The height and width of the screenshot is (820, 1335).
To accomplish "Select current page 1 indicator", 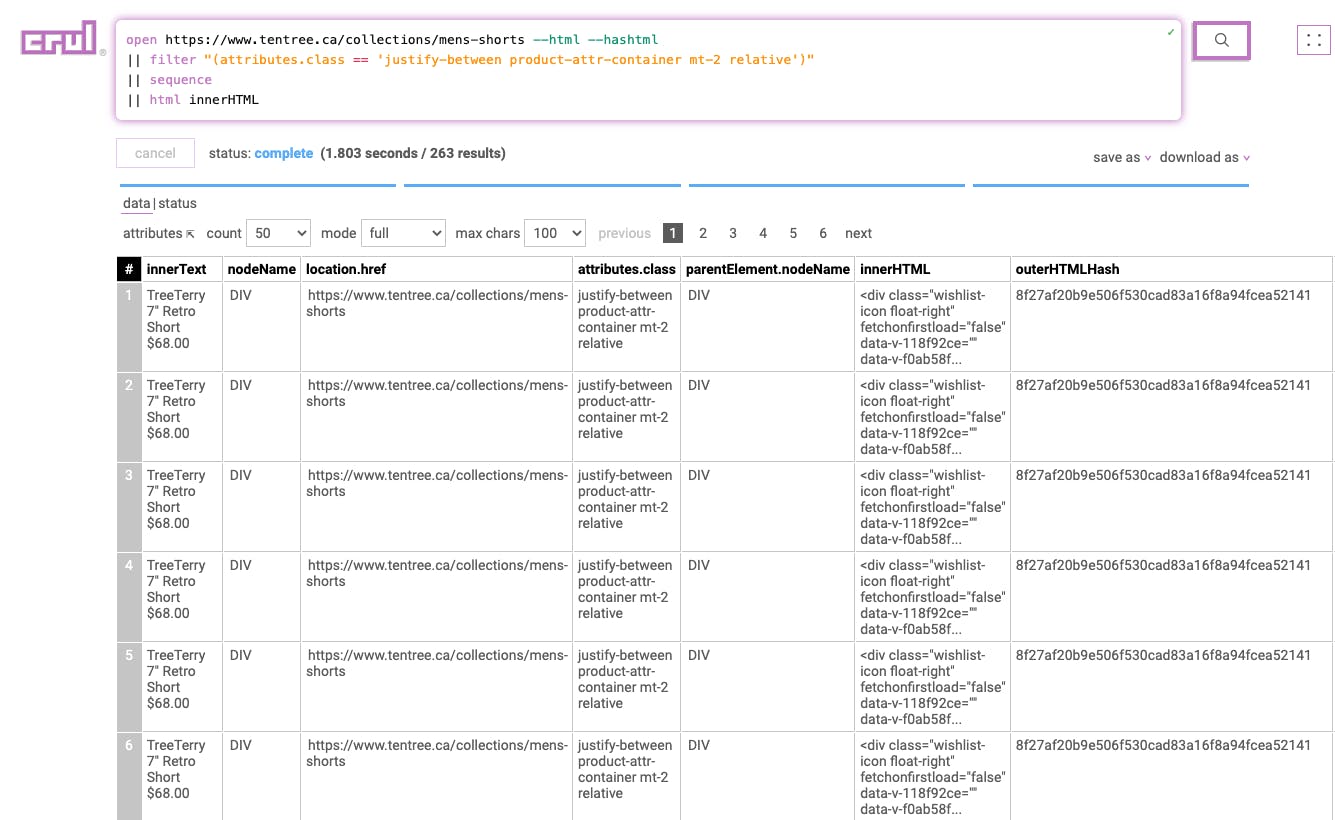I will pos(673,233).
